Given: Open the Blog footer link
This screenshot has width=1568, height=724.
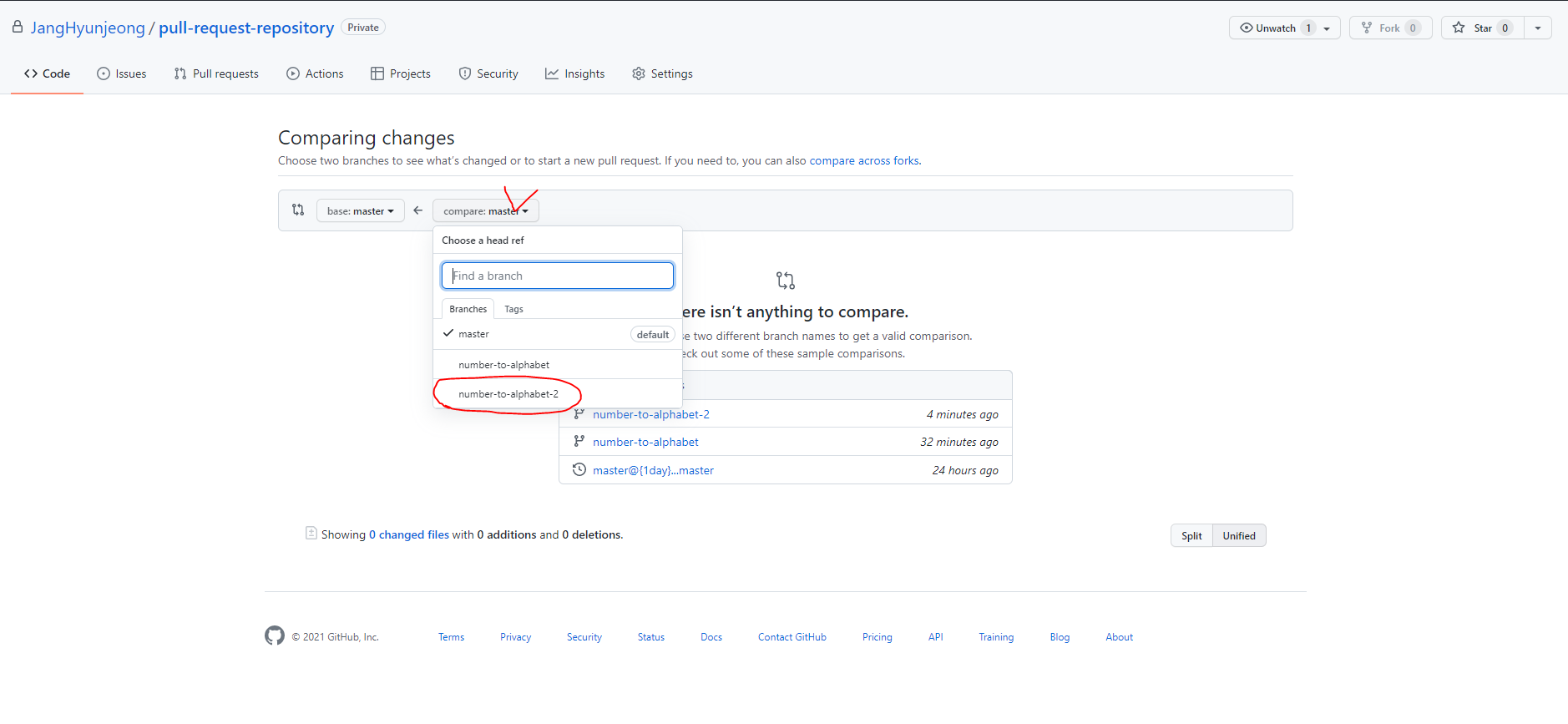Looking at the screenshot, I should (1060, 637).
